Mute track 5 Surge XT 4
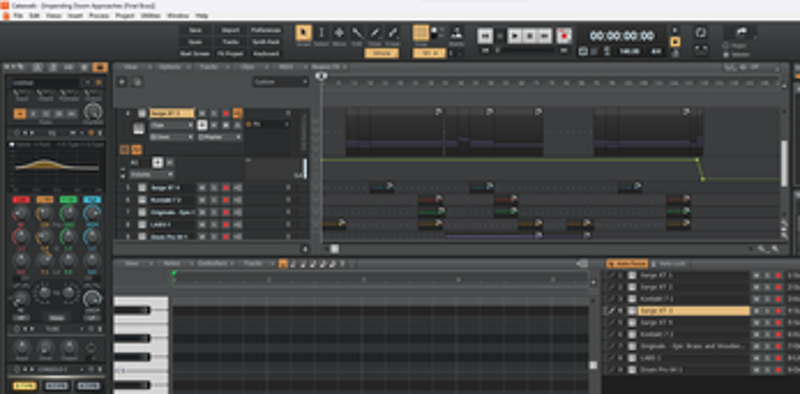Image resolution: width=800 pixels, height=394 pixels. 202,187
